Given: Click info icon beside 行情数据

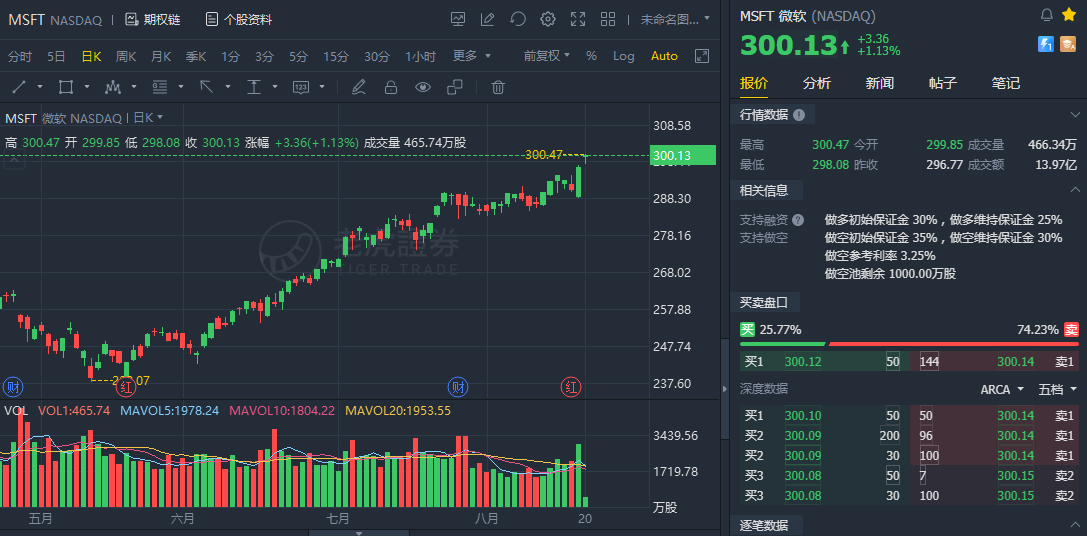Looking at the screenshot, I should [x=799, y=115].
